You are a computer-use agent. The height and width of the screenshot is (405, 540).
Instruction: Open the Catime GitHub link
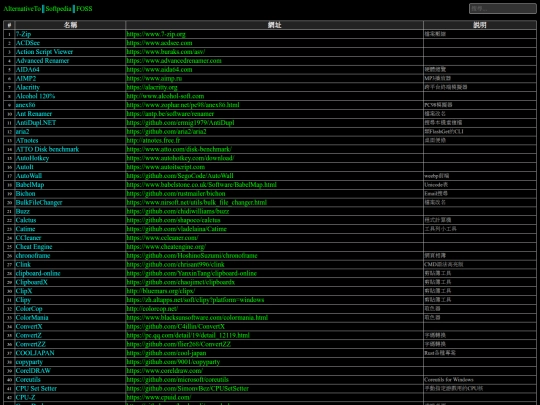[x=177, y=229]
